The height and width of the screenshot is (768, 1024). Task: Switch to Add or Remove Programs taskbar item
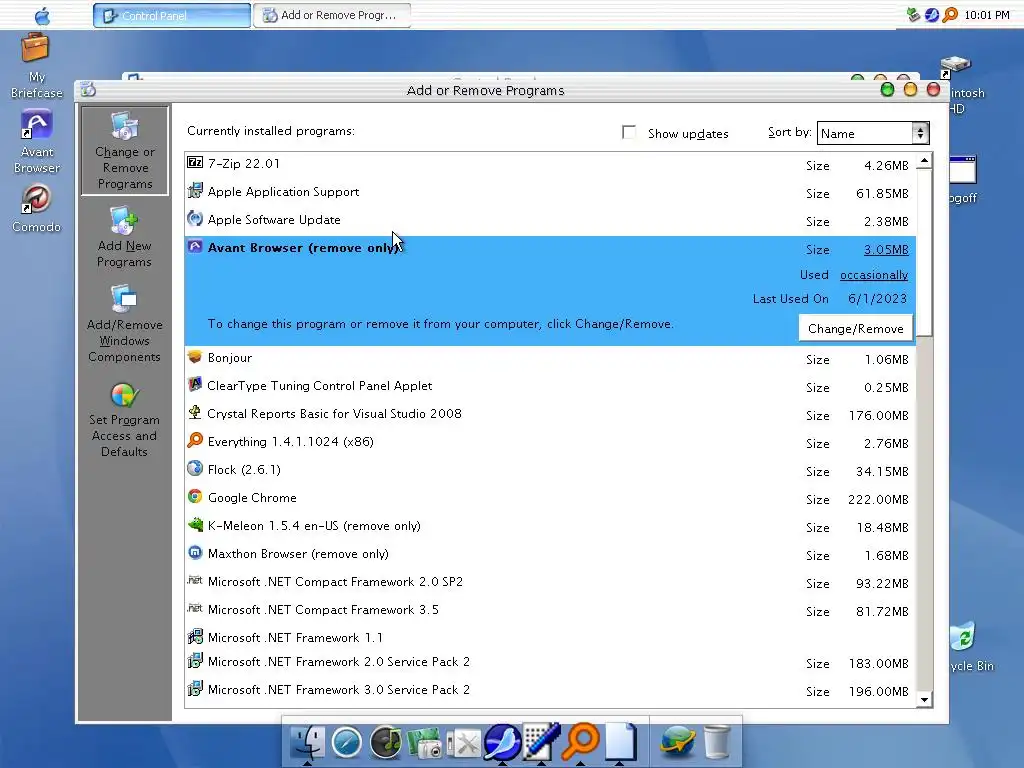332,15
